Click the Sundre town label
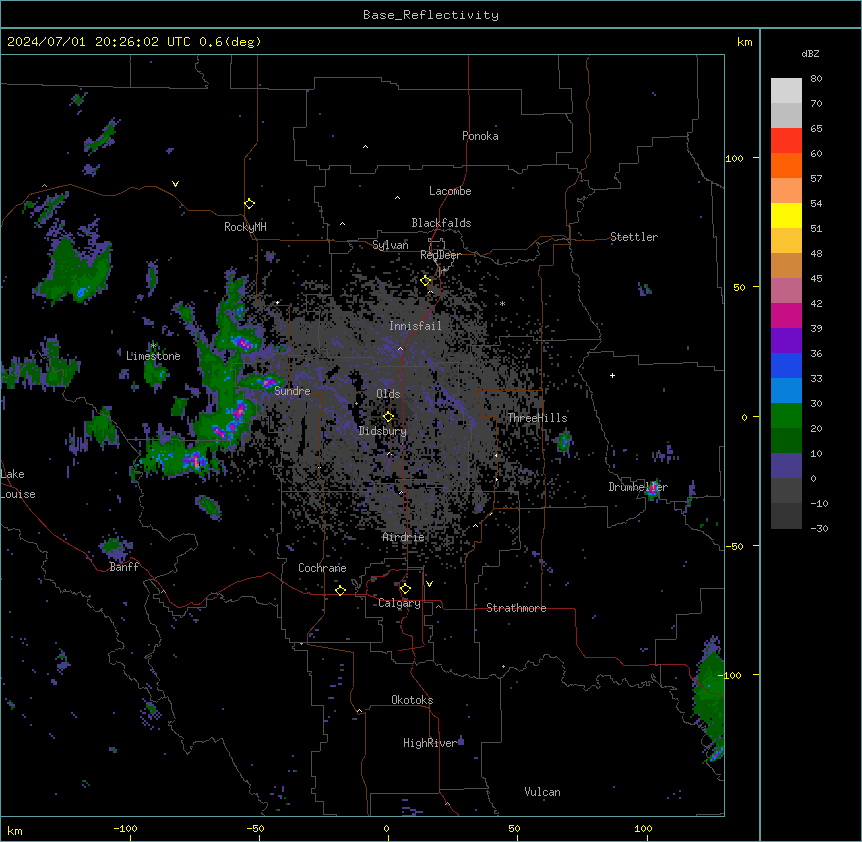The image size is (862, 842). [x=292, y=391]
